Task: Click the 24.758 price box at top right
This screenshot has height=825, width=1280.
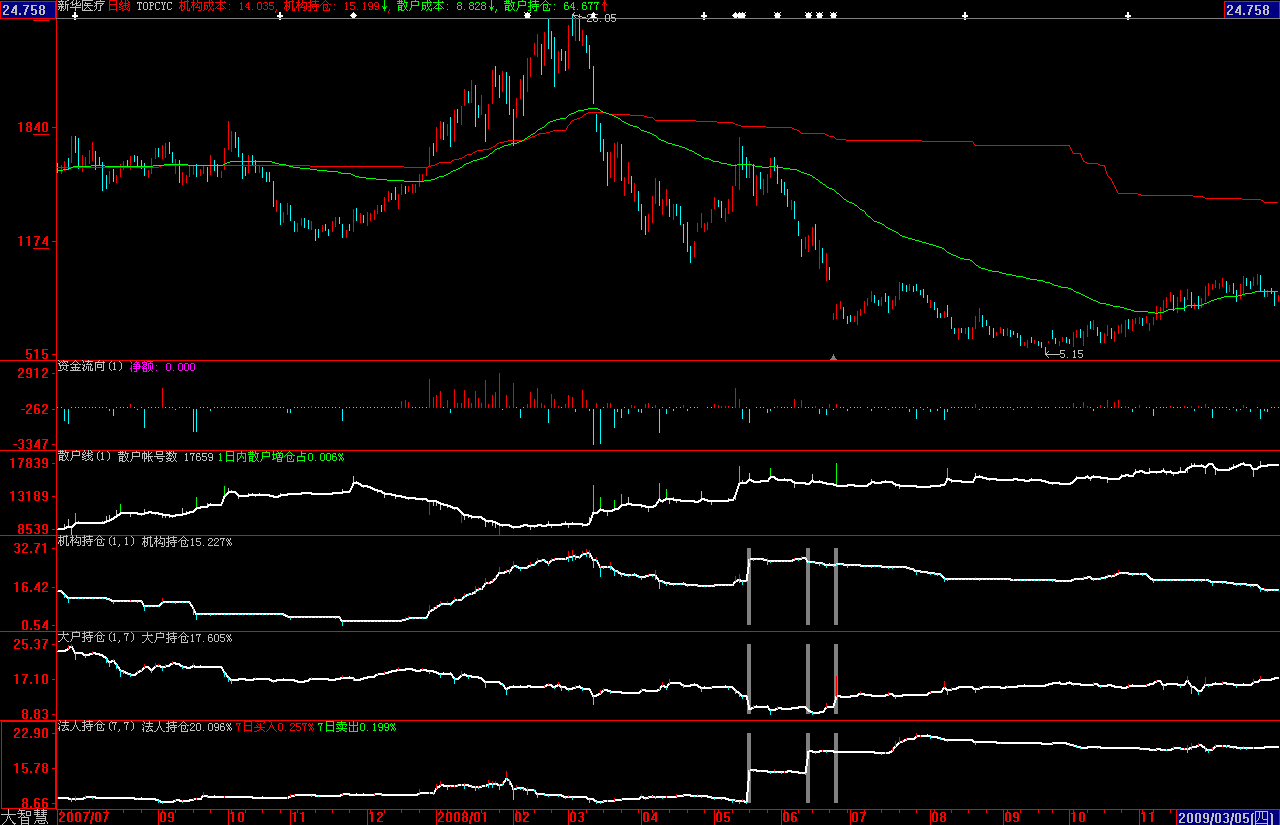Action: (1250, 9)
